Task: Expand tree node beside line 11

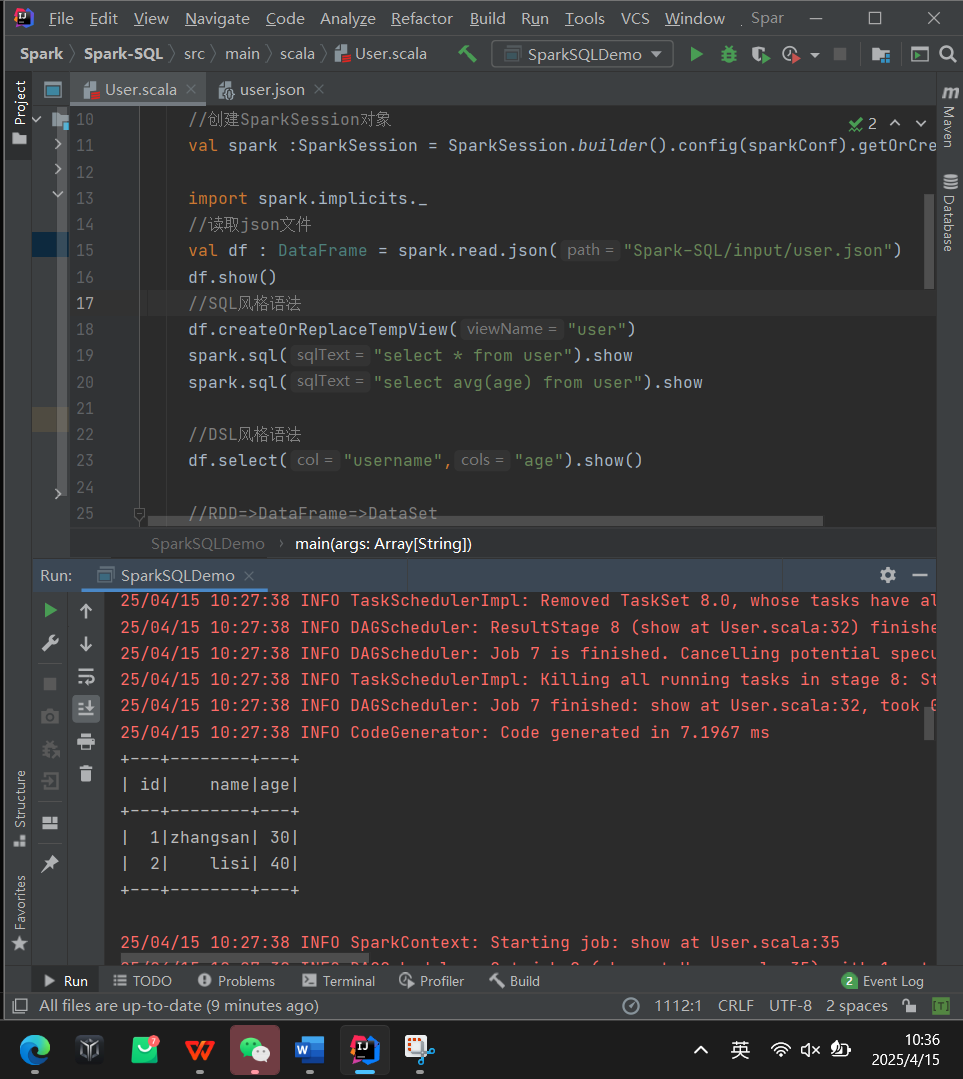Action: point(58,144)
